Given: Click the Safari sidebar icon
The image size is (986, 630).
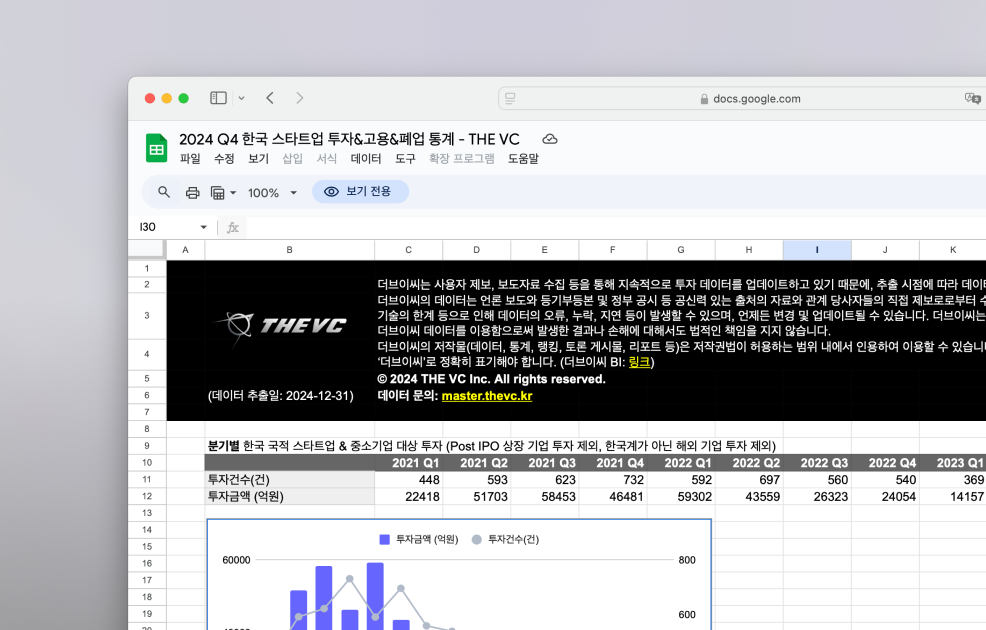Looking at the screenshot, I should click(218, 98).
